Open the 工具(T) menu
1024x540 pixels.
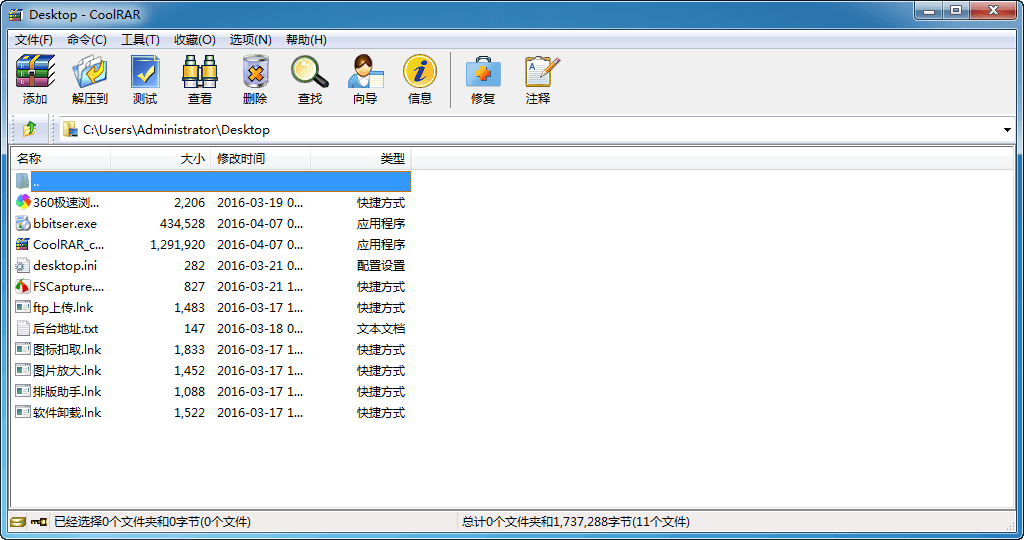pyautogui.click(x=140, y=40)
